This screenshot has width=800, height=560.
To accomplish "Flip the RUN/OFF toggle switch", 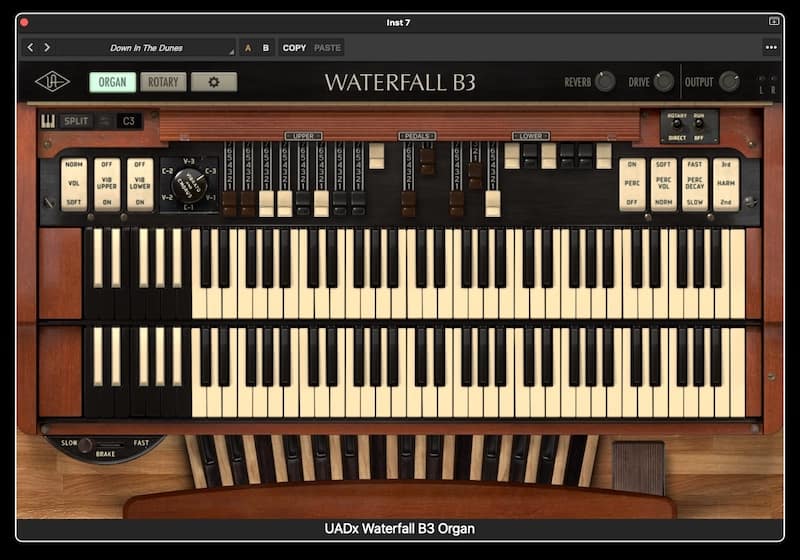I will point(699,124).
